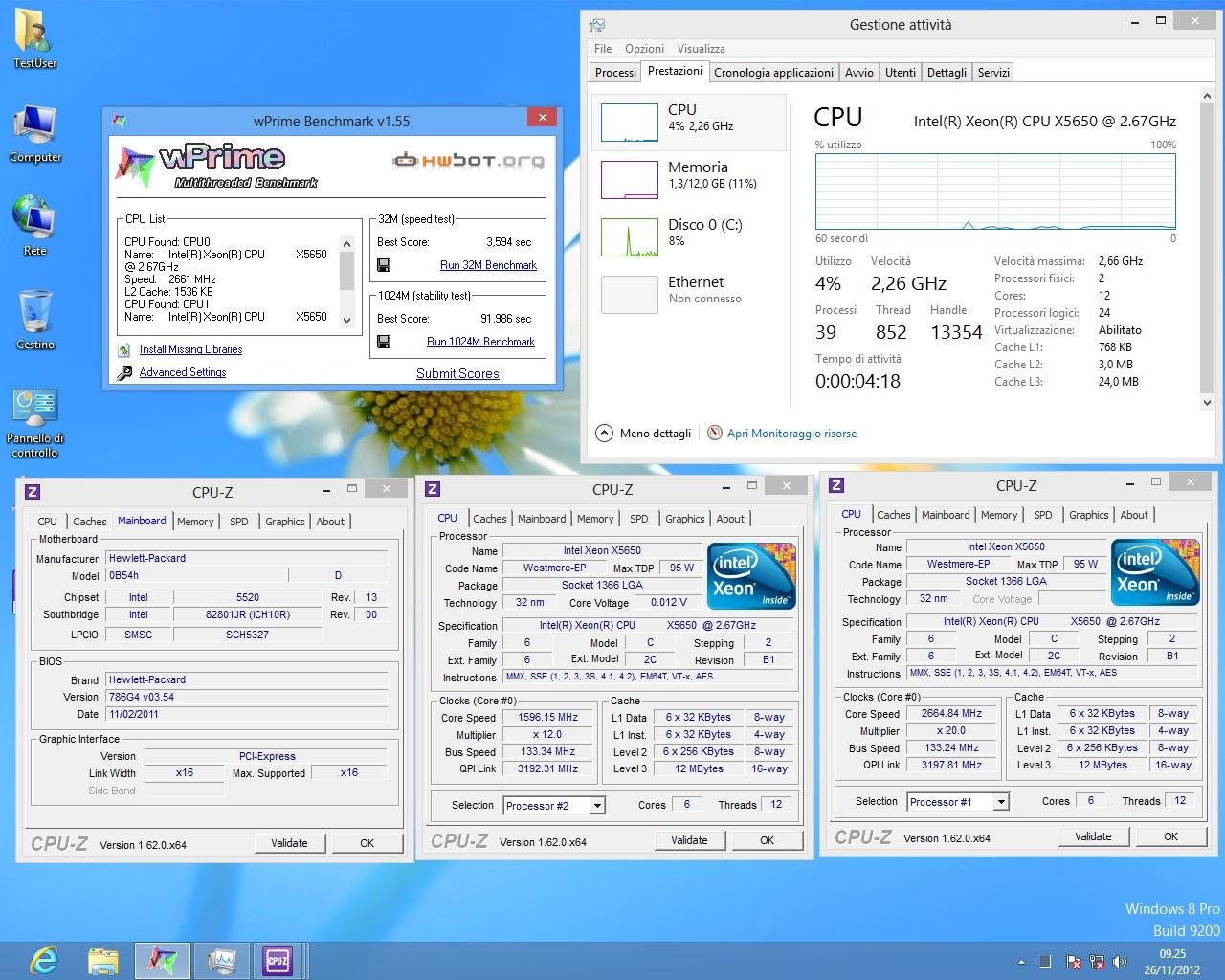Click the hwbot.org logo in wPrime
The width and height of the screenshot is (1225, 980).
(x=469, y=161)
